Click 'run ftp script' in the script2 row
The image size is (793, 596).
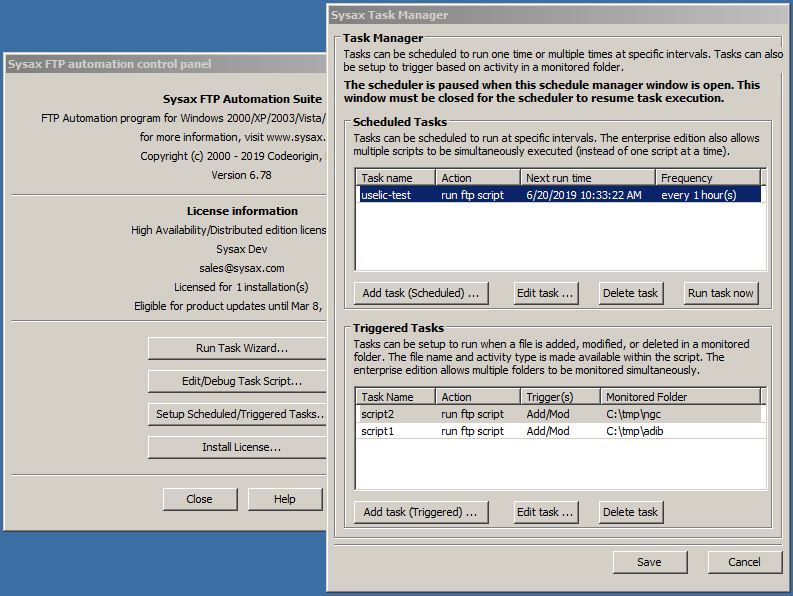coord(472,414)
